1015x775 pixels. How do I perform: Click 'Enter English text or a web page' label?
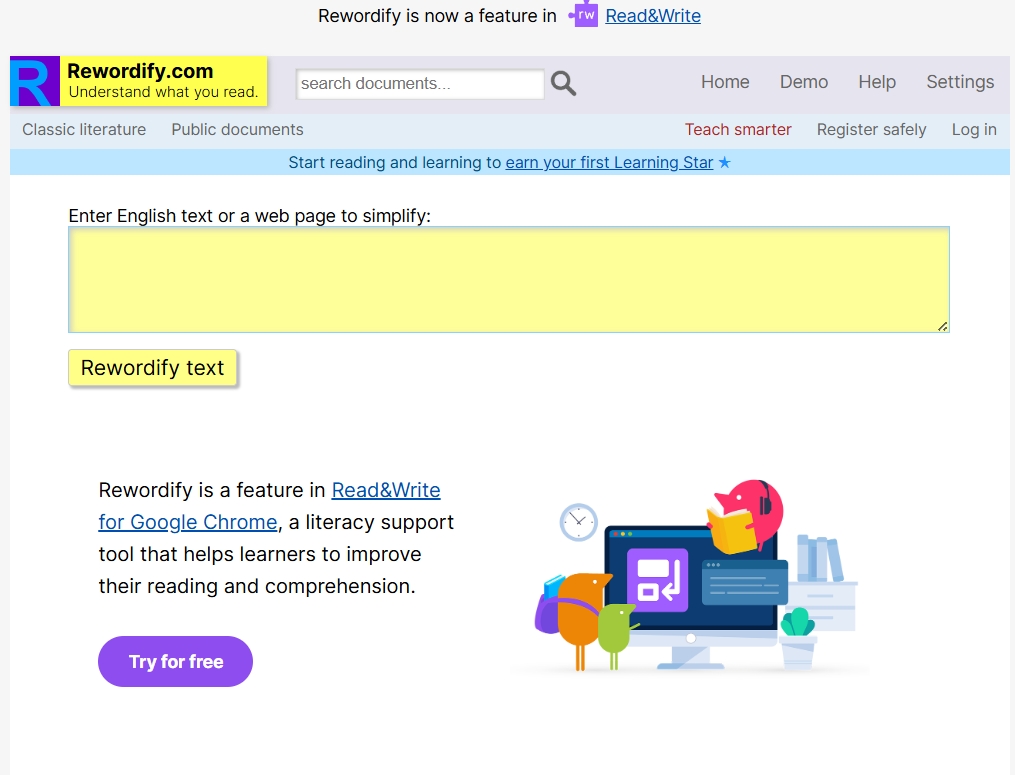[x=249, y=216]
